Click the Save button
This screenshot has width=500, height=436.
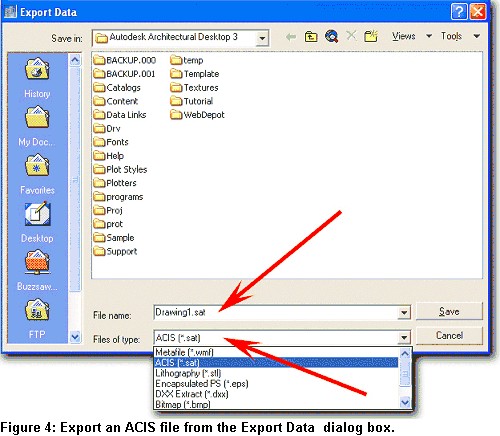coord(449,311)
